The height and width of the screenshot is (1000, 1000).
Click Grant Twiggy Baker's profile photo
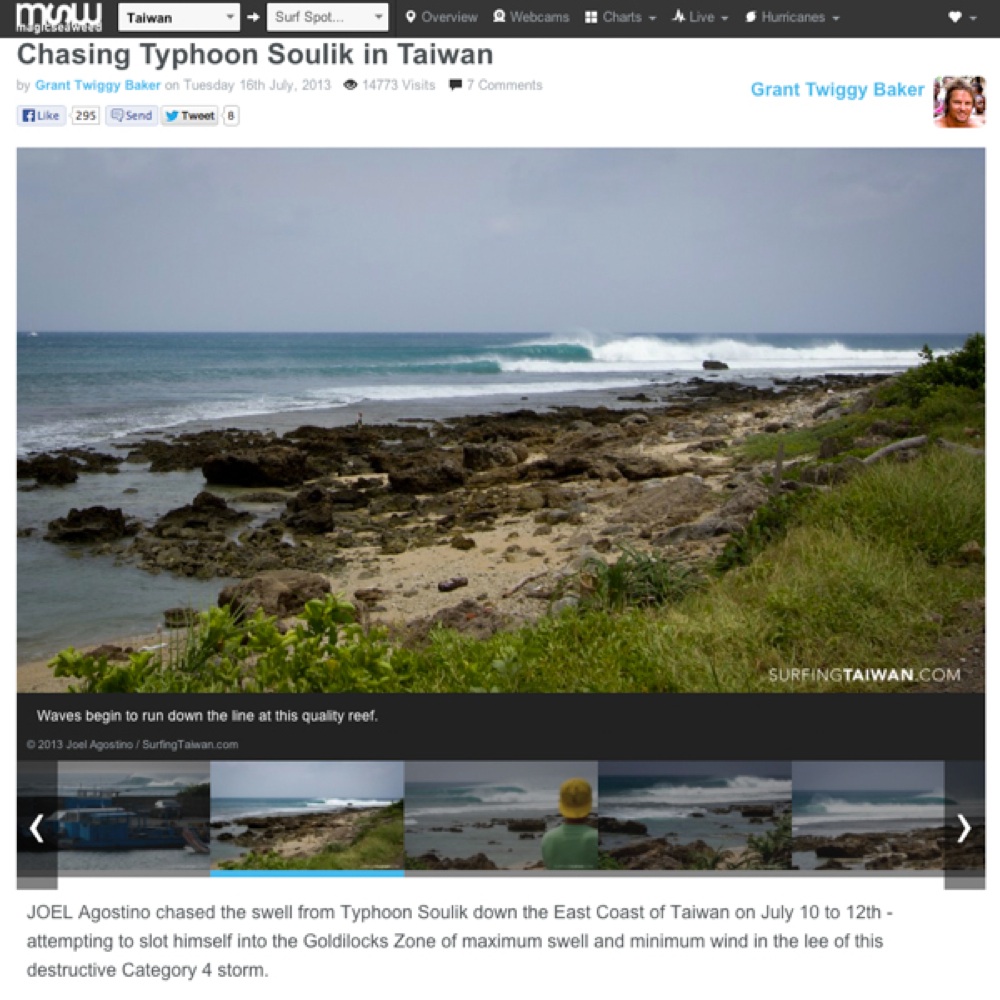959,102
